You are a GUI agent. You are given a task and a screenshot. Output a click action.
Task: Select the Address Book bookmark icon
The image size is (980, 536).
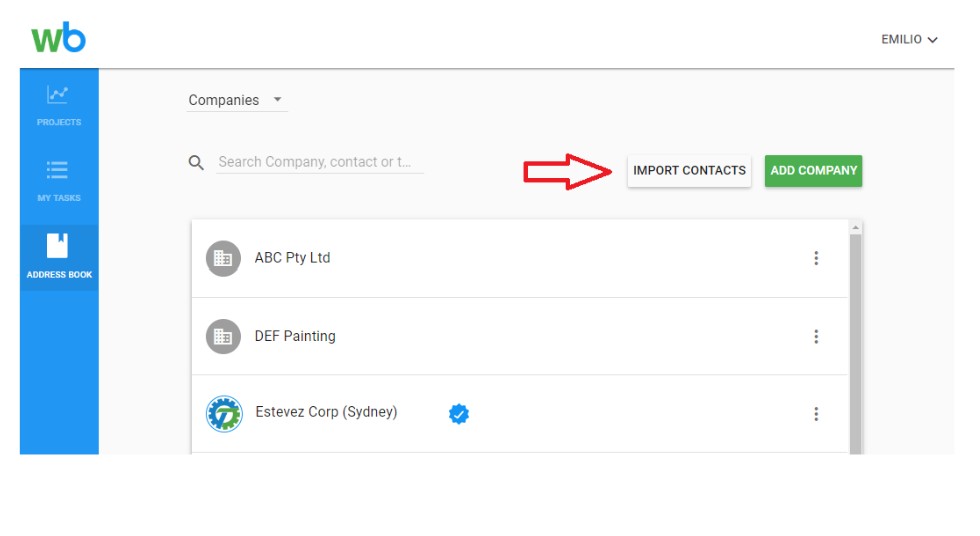[58, 246]
